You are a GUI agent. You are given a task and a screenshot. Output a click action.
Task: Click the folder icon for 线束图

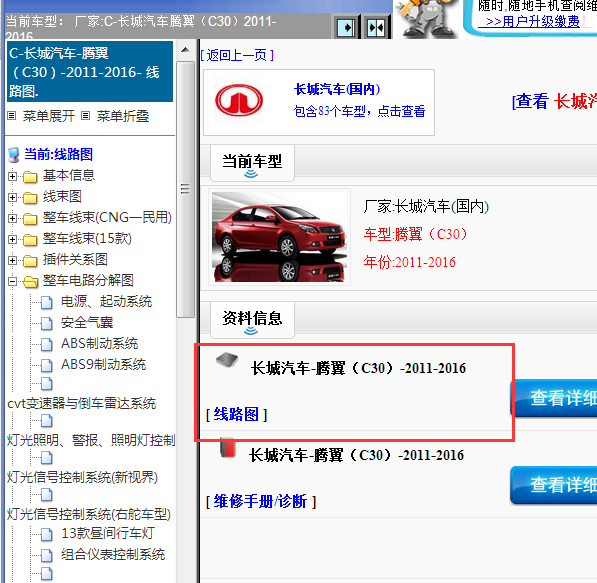pyautogui.click(x=30, y=198)
